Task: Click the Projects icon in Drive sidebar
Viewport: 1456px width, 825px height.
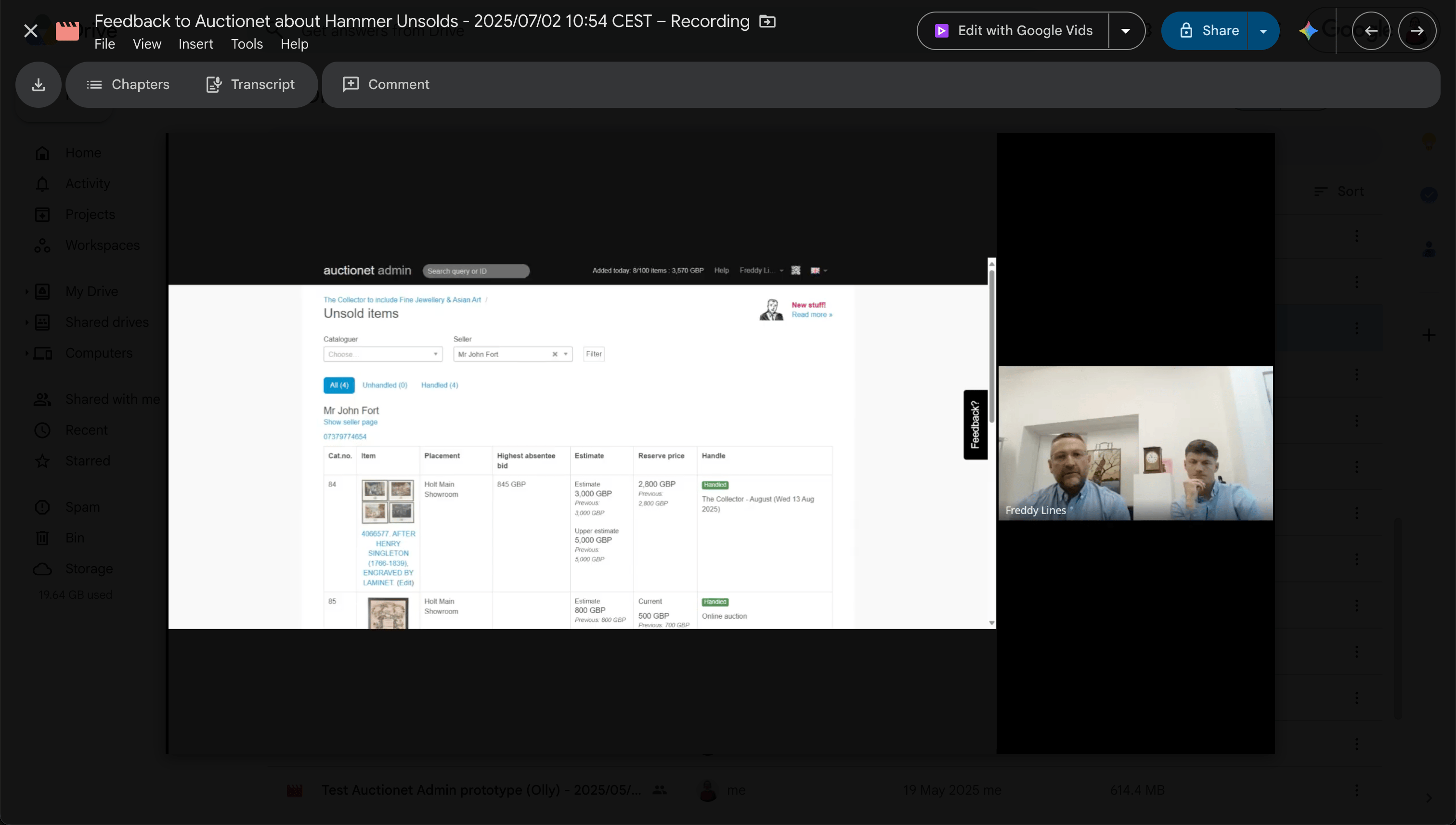Action: [x=42, y=215]
